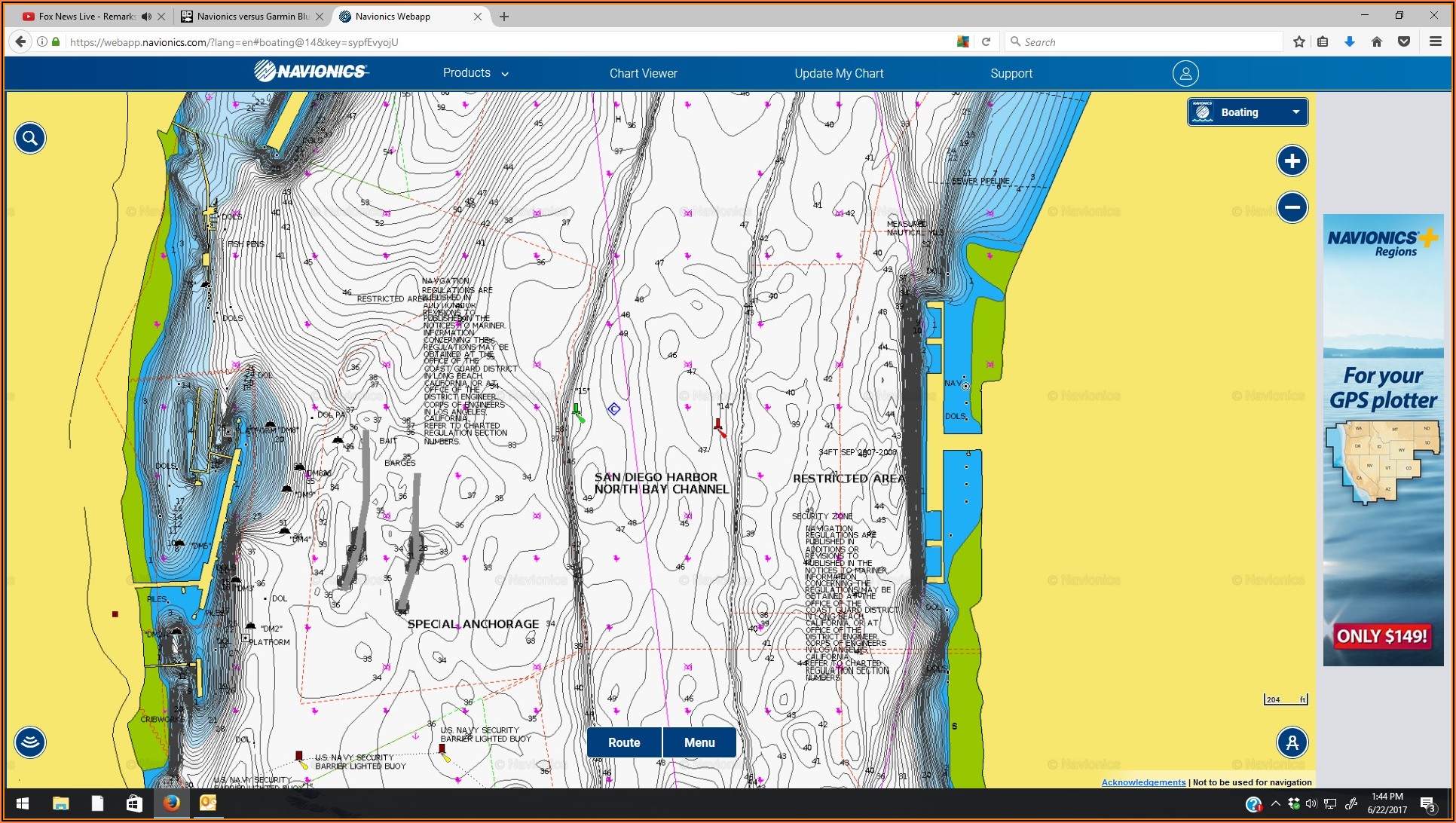Open the Firefox hamburger menu
The image size is (1456, 823).
pos(1435,42)
